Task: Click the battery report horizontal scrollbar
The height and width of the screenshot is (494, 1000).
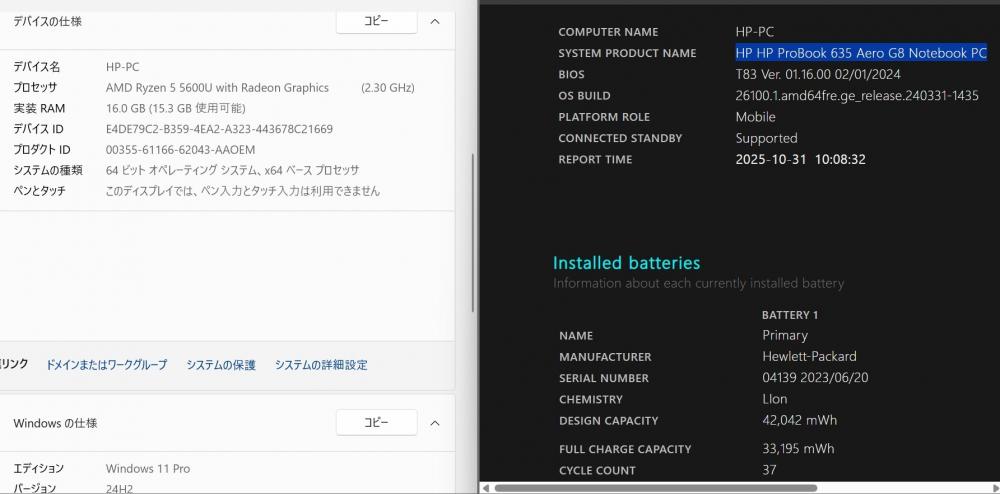Action: (655, 488)
